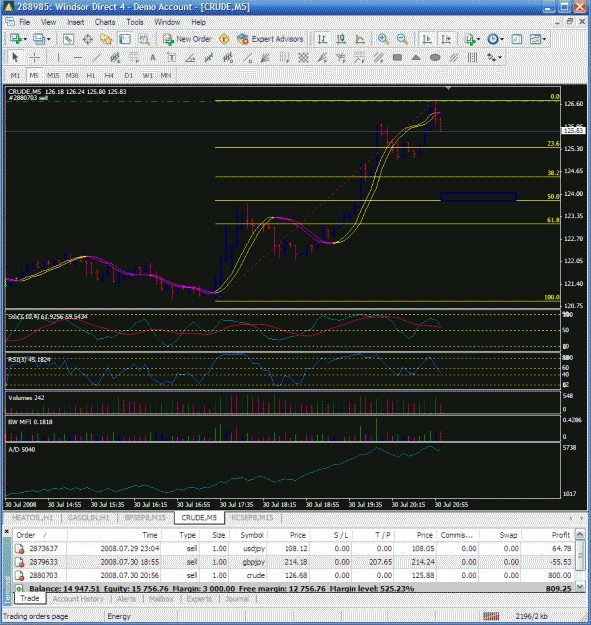Select the cycle lines tool

coord(473,58)
